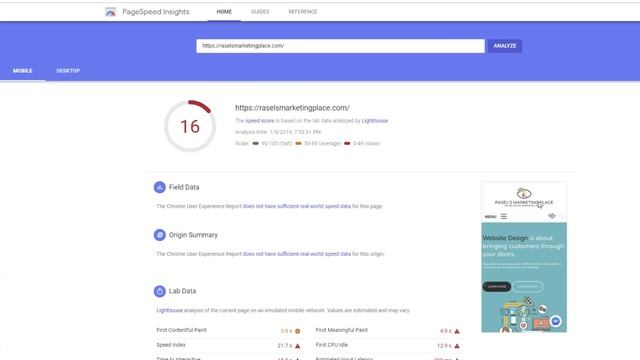
Task: Click the Speed Index label
Action: (x=171, y=345)
